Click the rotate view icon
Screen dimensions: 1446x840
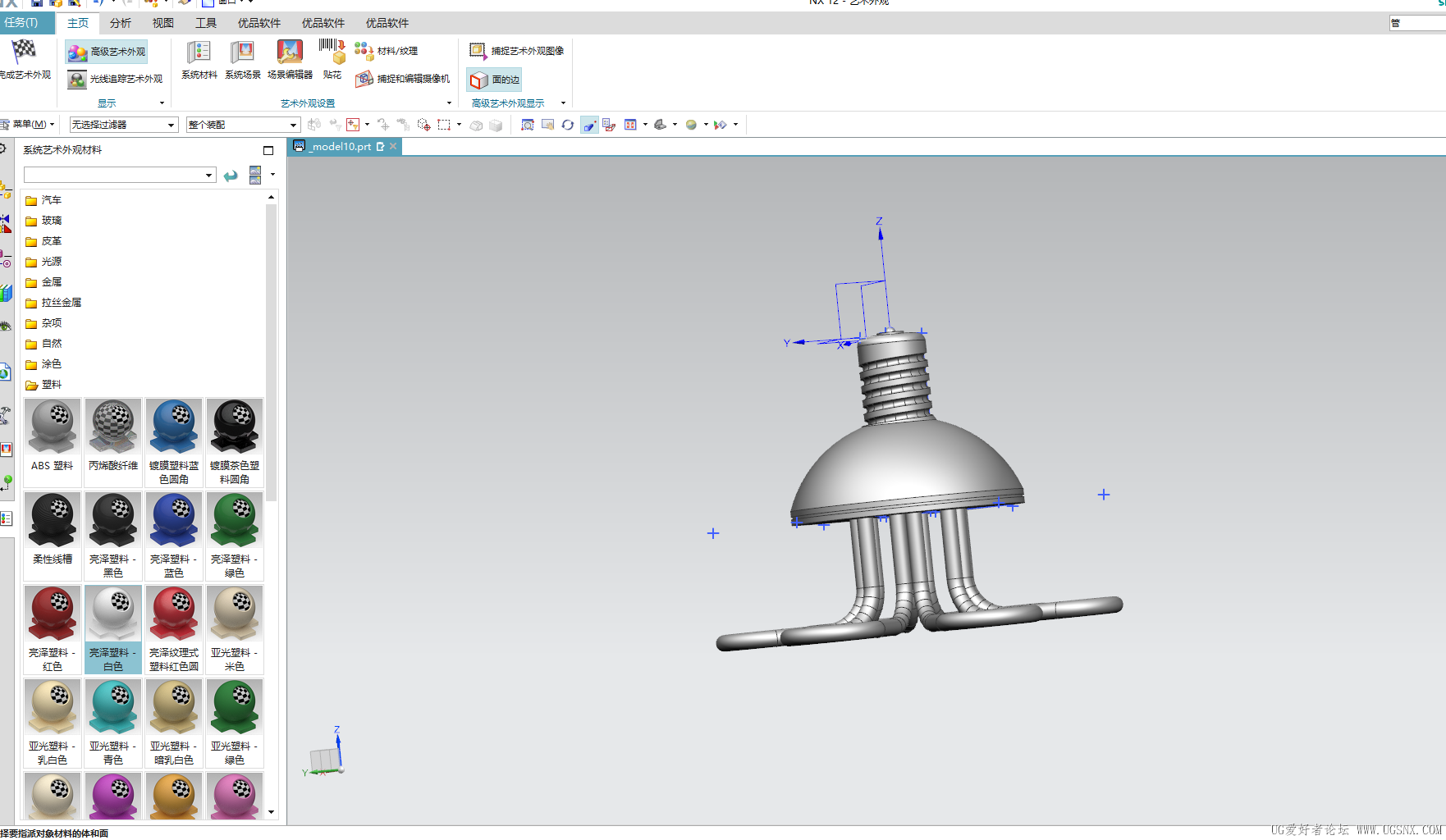coord(567,125)
